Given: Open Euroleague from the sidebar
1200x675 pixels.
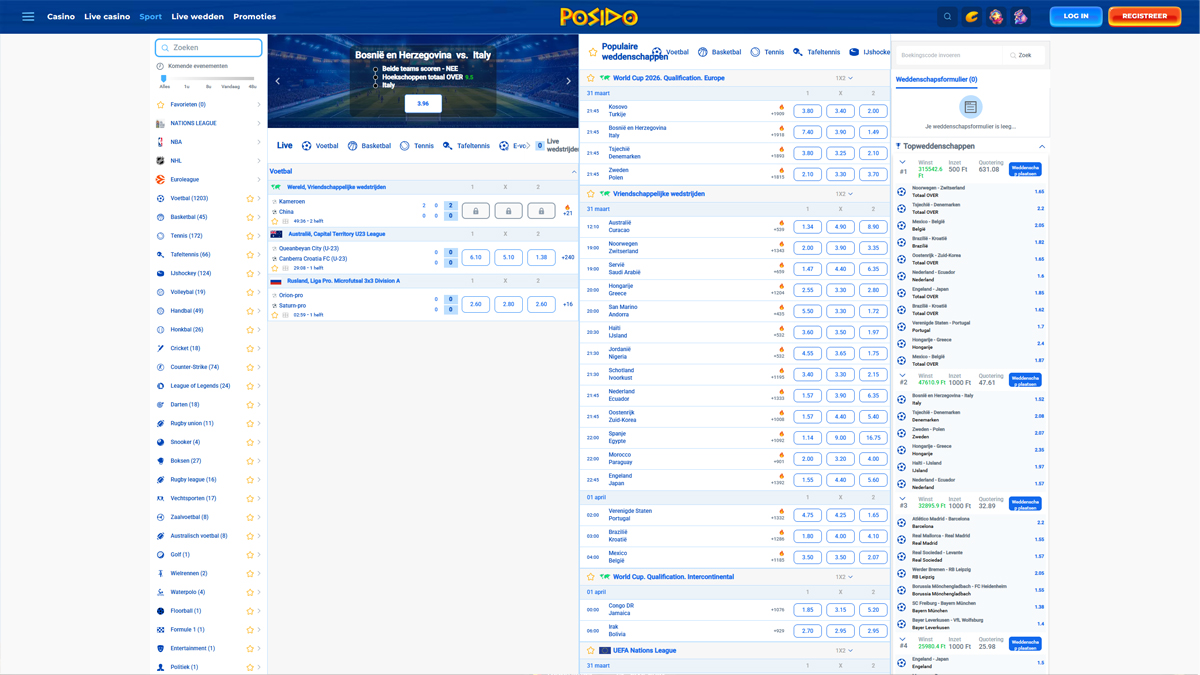Looking at the screenshot, I should [x=184, y=180].
